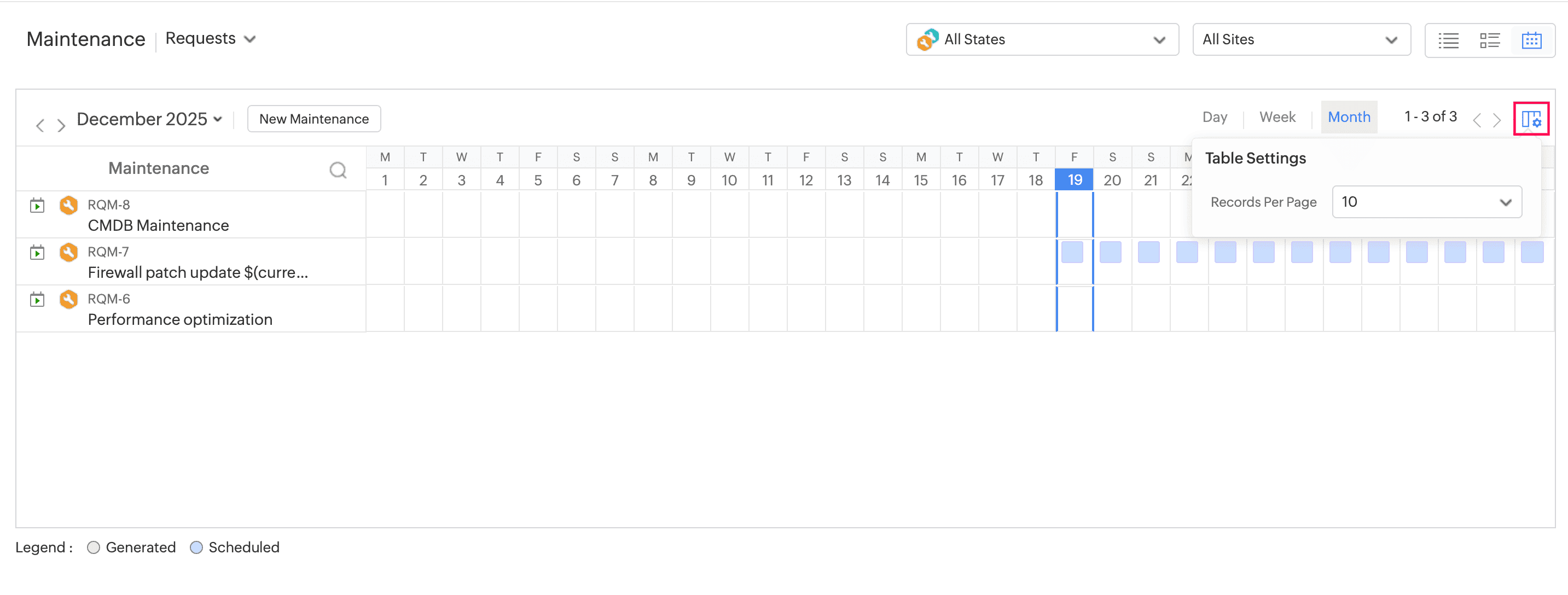Click the Scheduled legend color swatch
The height and width of the screenshot is (595, 1568).
tap(196, 547)
